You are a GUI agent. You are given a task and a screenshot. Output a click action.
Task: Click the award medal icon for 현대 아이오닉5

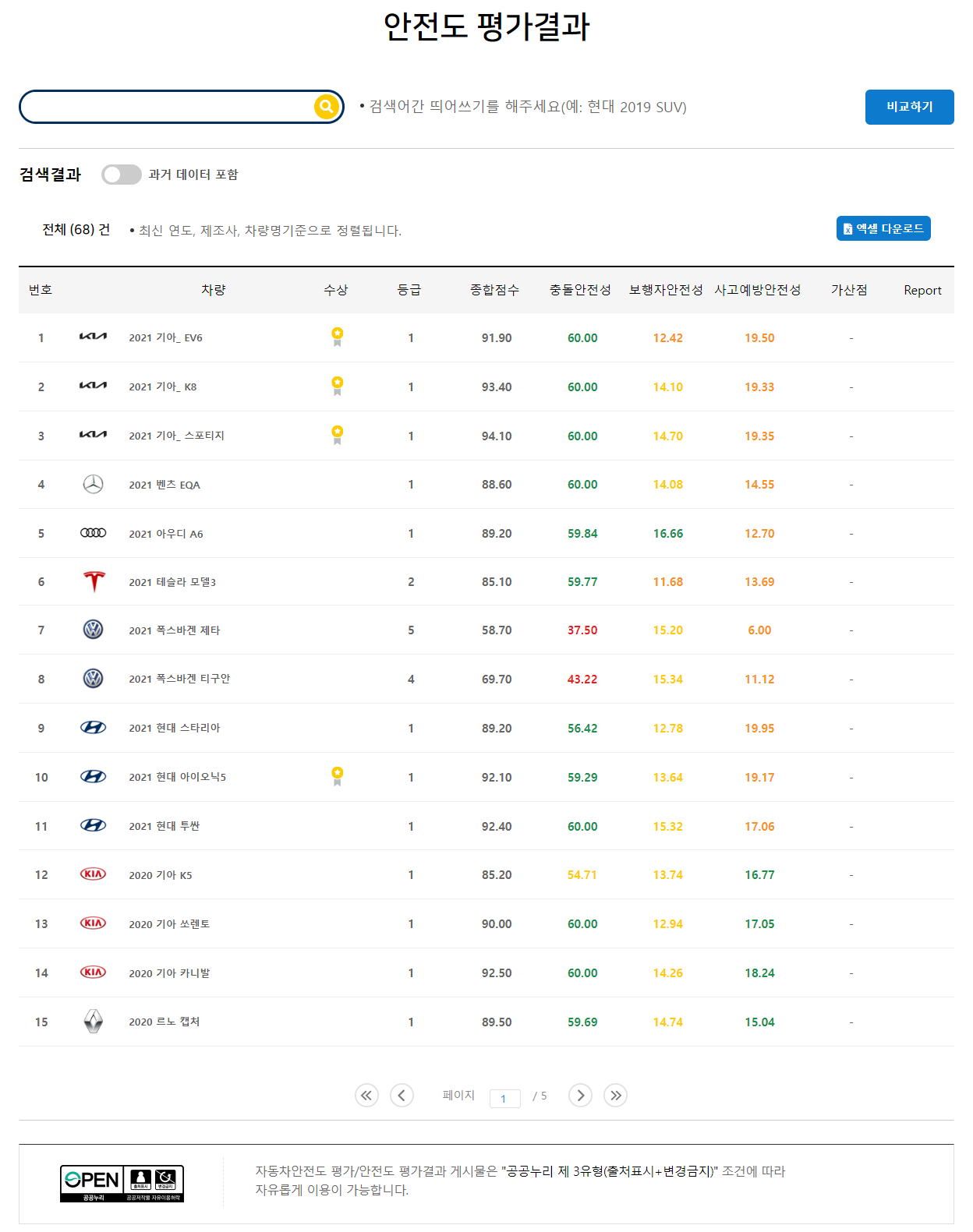[x=338, y=776]
